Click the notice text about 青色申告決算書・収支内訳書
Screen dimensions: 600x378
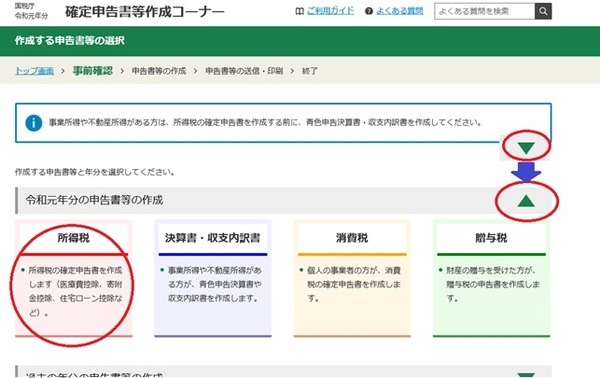pyautogui.click(x=266, y=122)
